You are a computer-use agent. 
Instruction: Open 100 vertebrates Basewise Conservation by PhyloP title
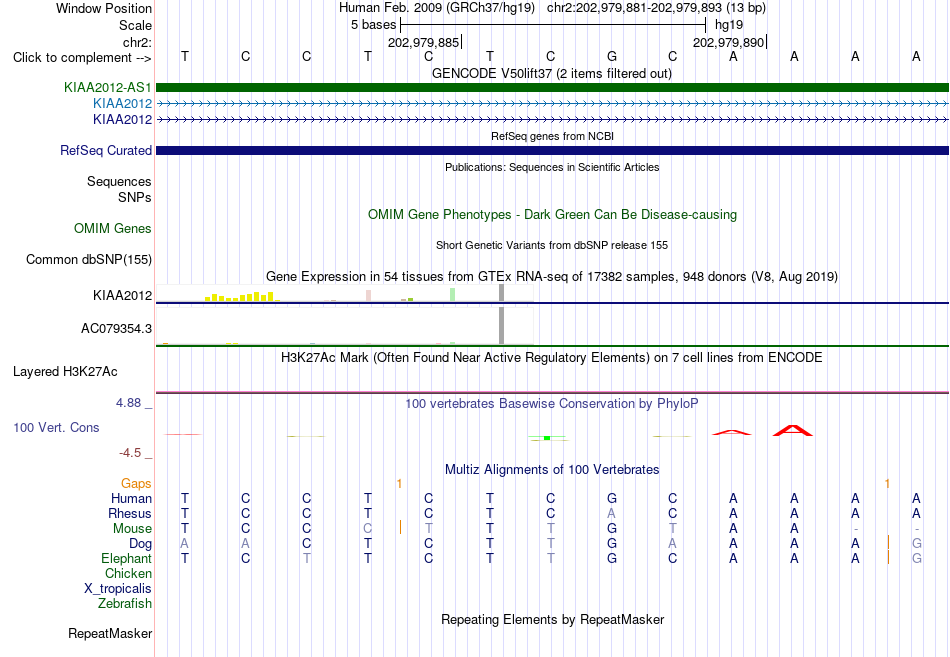click(x=552, y=404)
